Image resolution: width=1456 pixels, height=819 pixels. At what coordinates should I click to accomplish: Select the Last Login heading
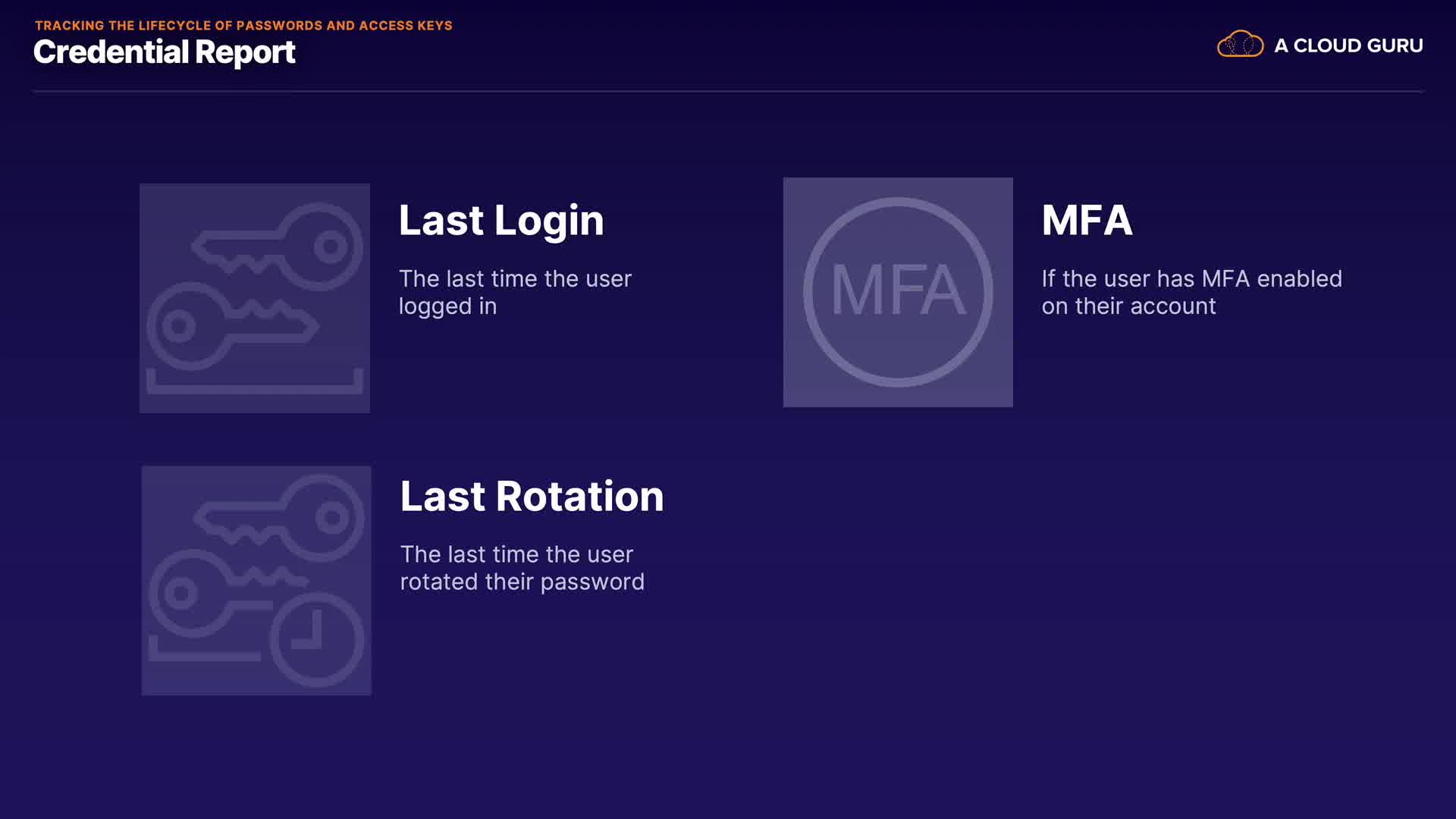501,221
